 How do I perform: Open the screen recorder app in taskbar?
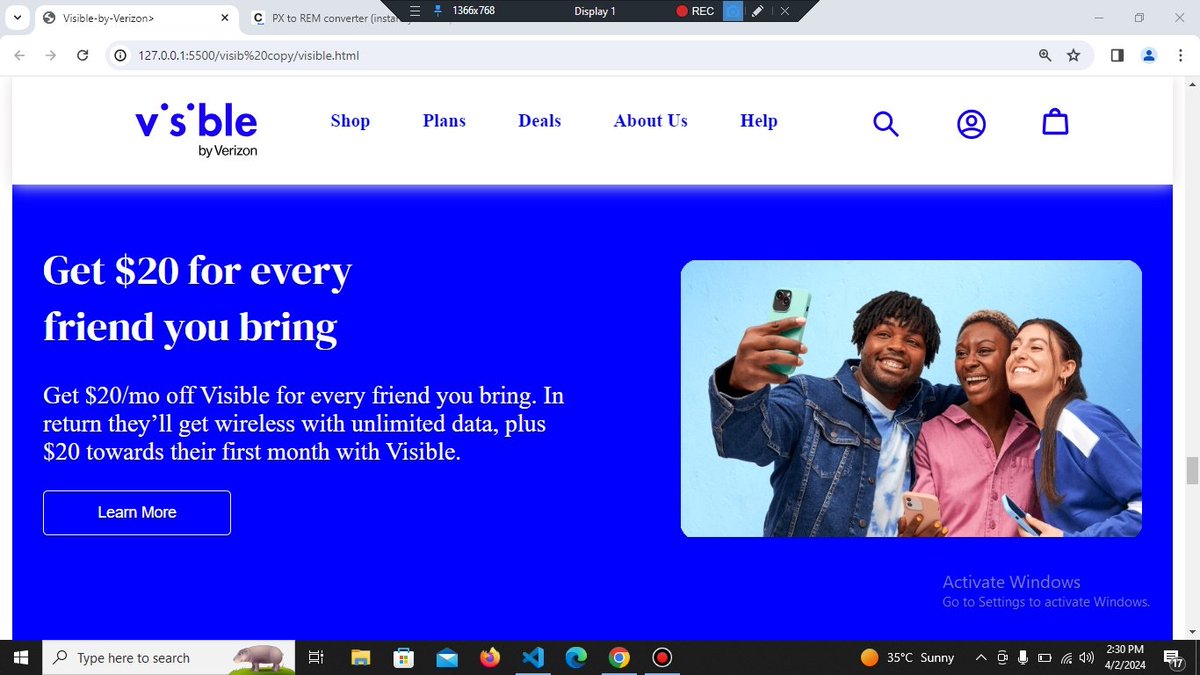coord(662,657)
